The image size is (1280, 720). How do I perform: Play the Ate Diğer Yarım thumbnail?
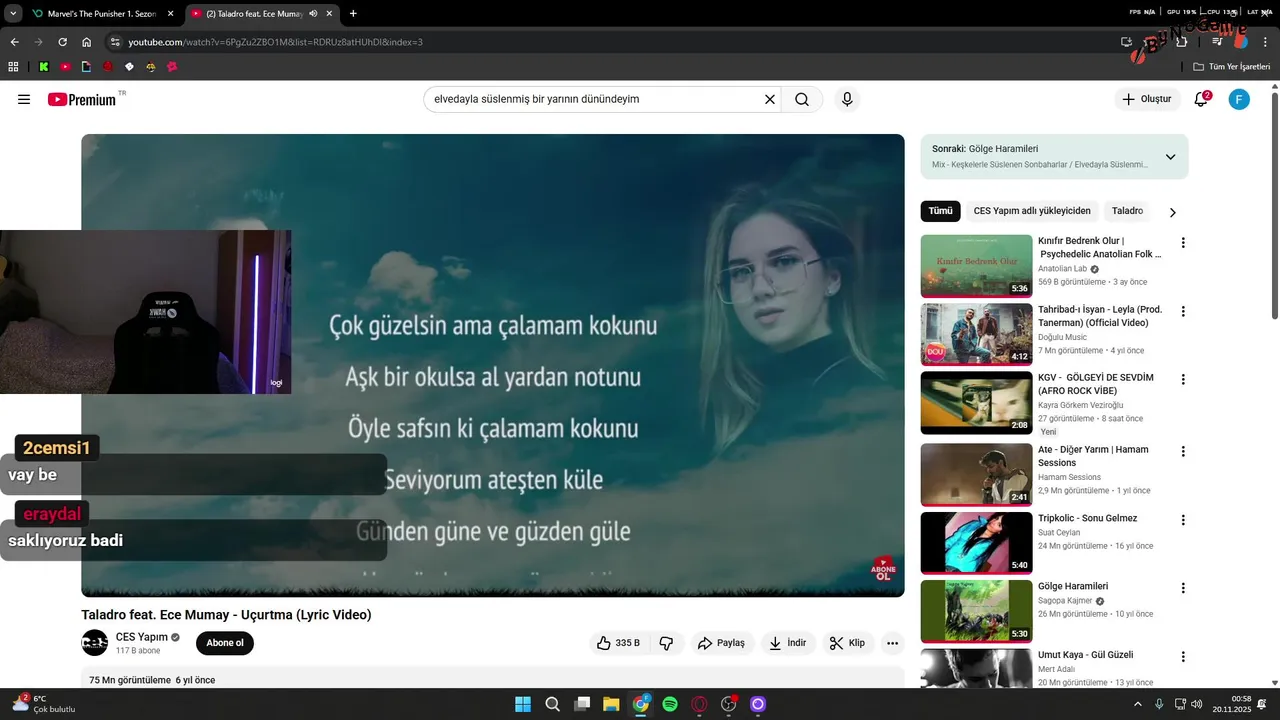[x=976, y=474]
